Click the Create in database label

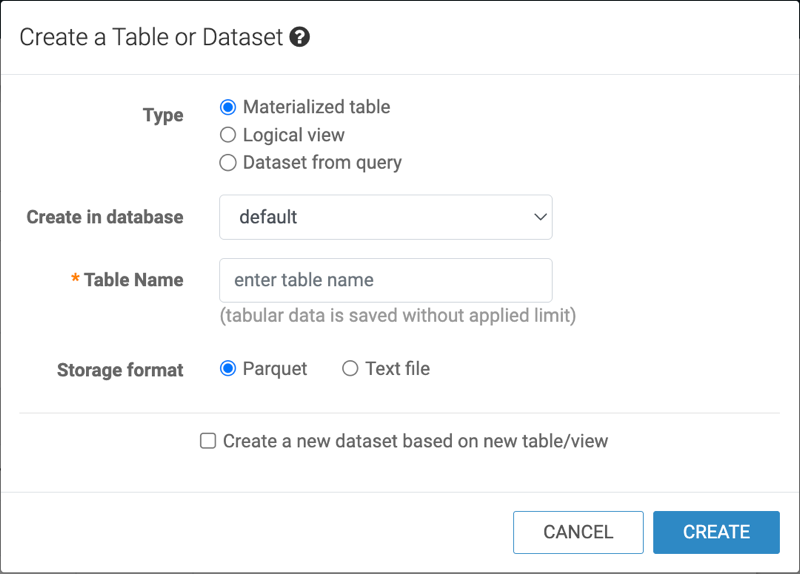[x=105, y=217]
